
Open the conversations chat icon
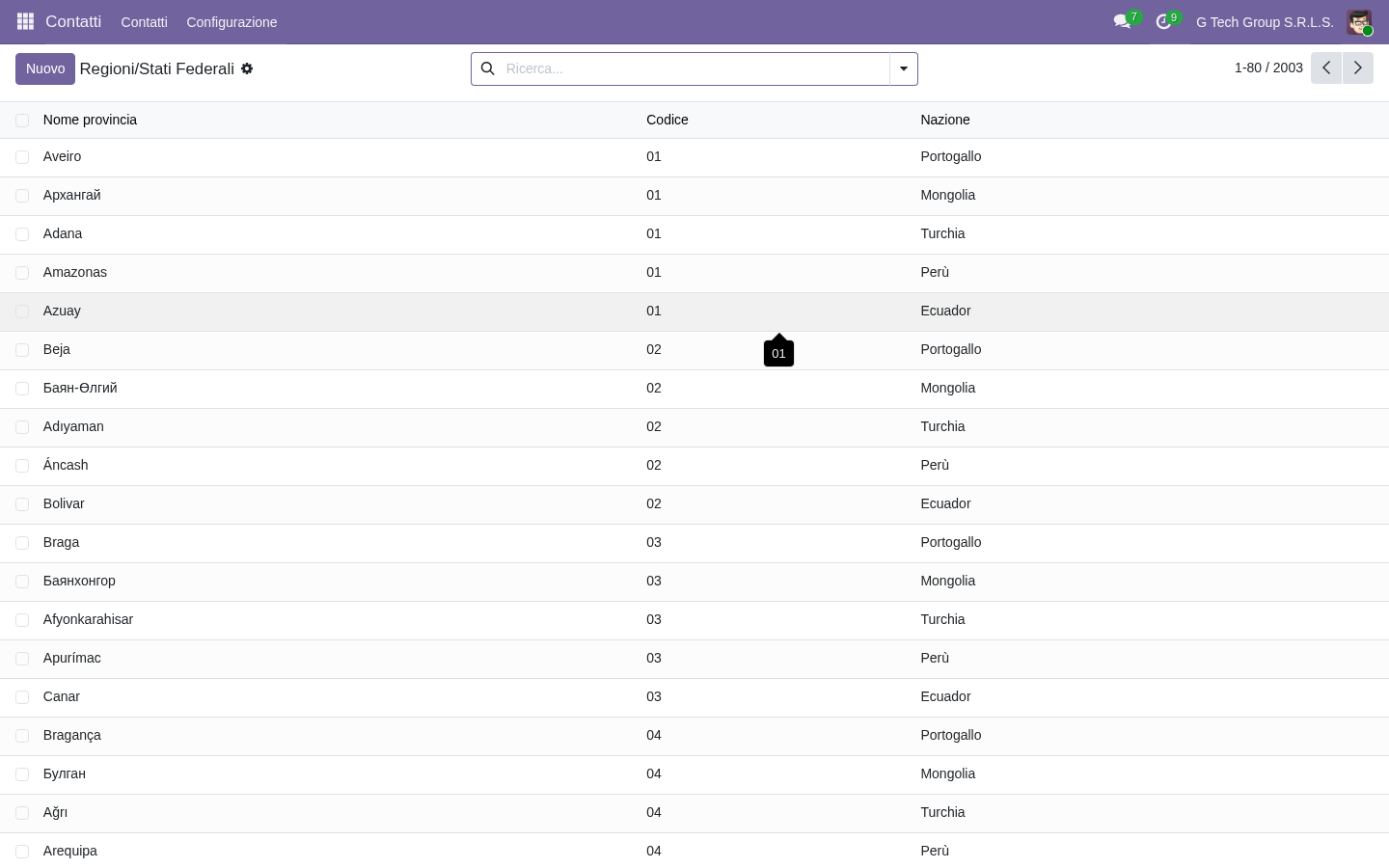[x=1122, y=21]
